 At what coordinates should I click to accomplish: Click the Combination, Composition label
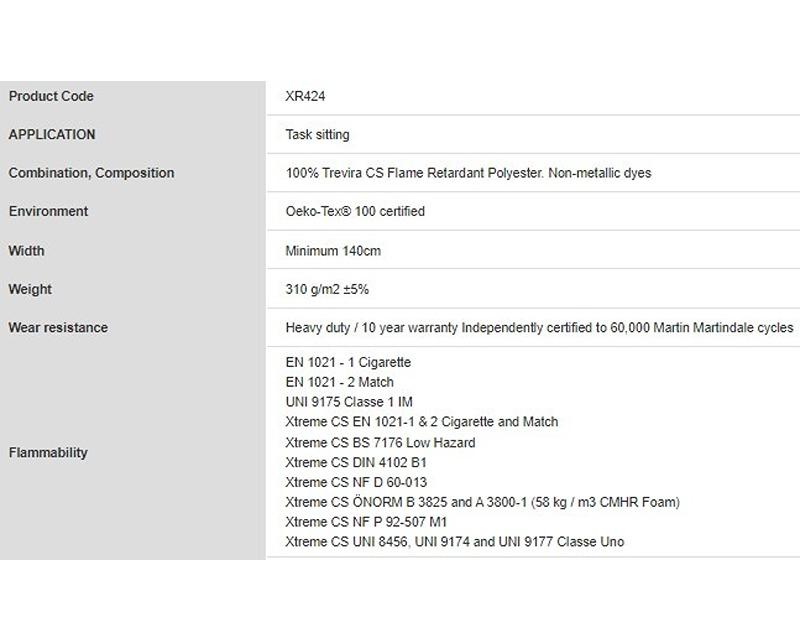point(91,173)
